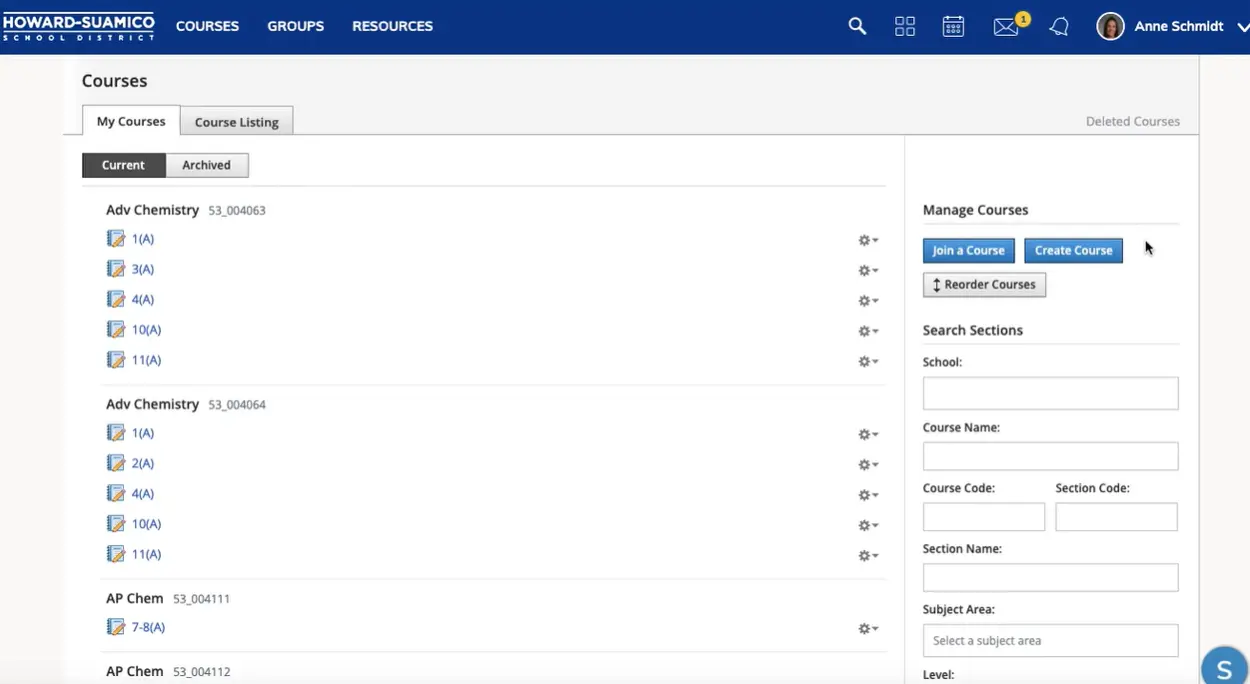
Task: Switch to the Archived courses toggle
Action: click(x=206, y=165)
